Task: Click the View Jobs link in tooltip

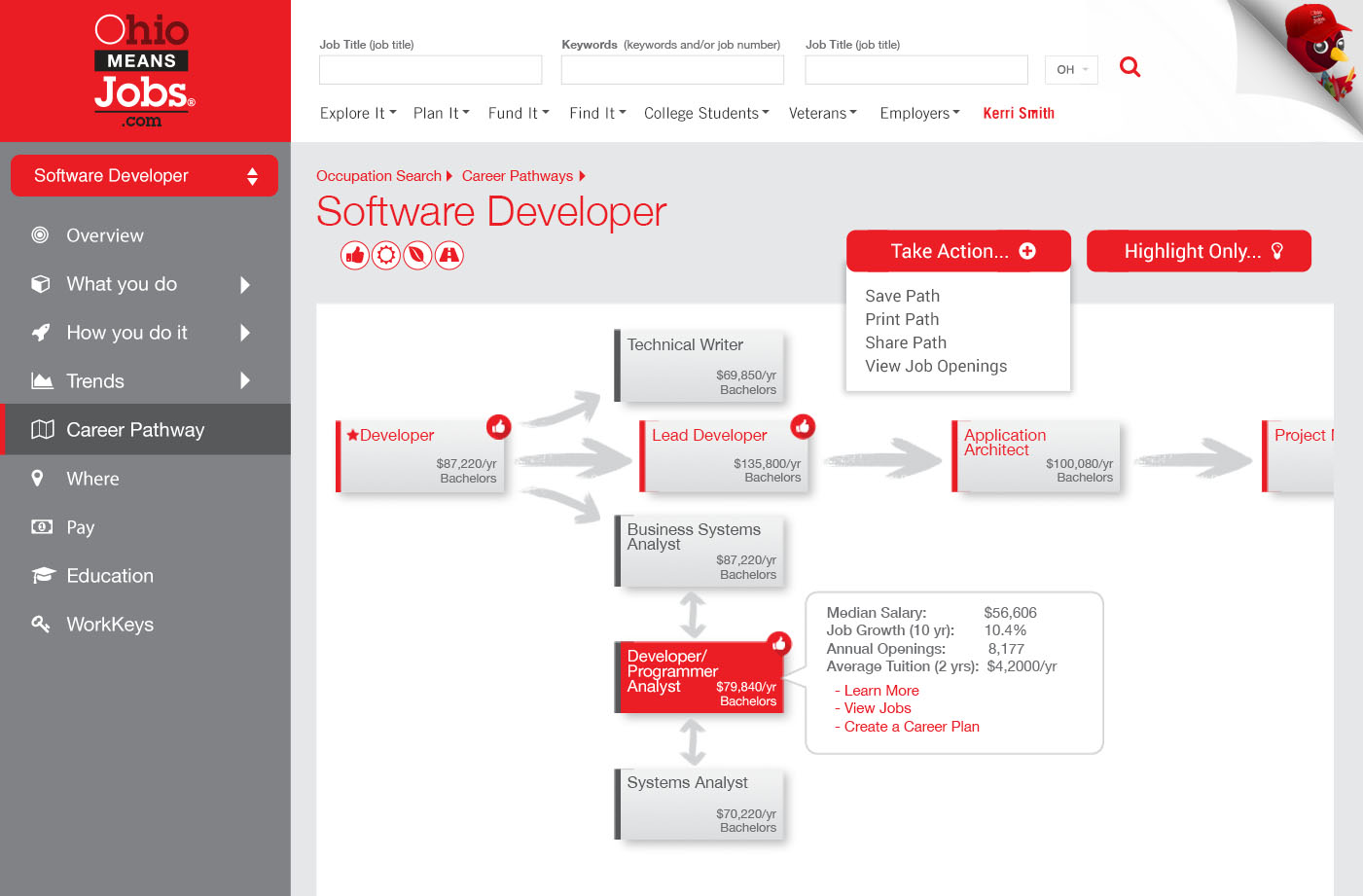Action: [878, 708]
